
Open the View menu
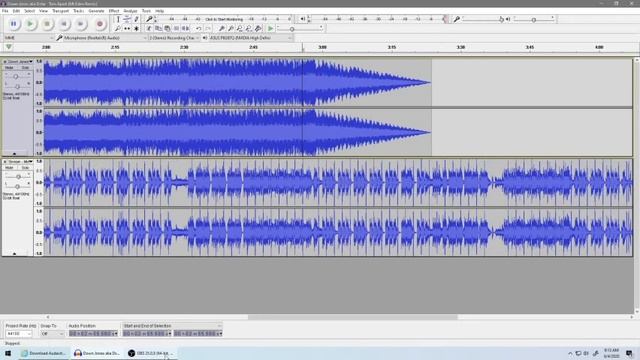click(43, 11)
